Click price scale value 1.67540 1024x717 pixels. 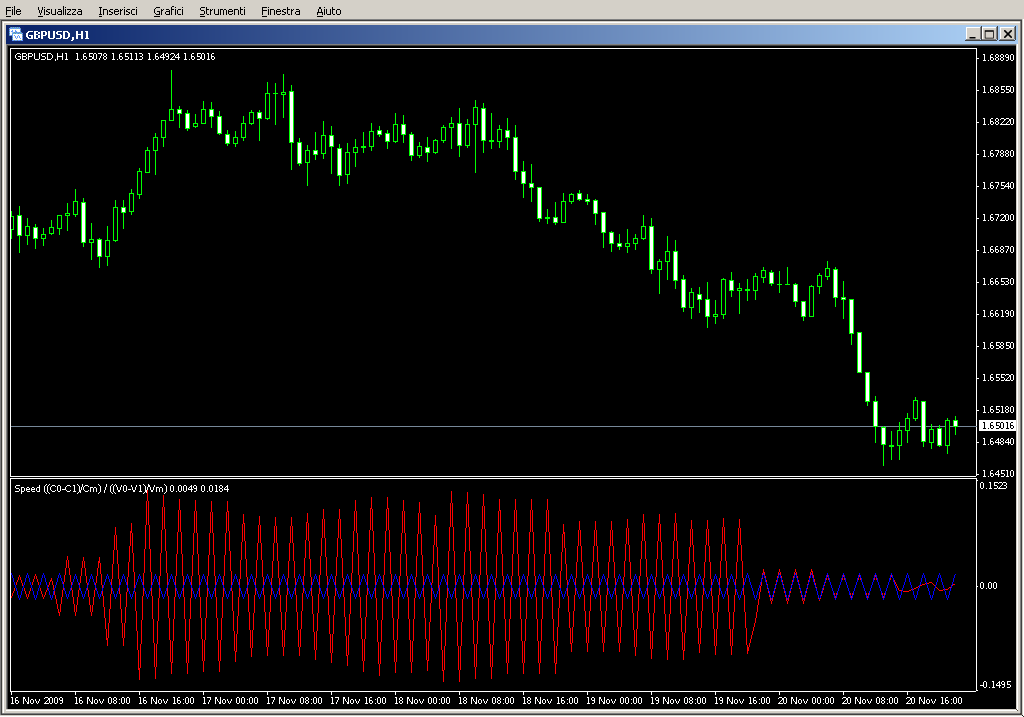(x=998, y=185)
